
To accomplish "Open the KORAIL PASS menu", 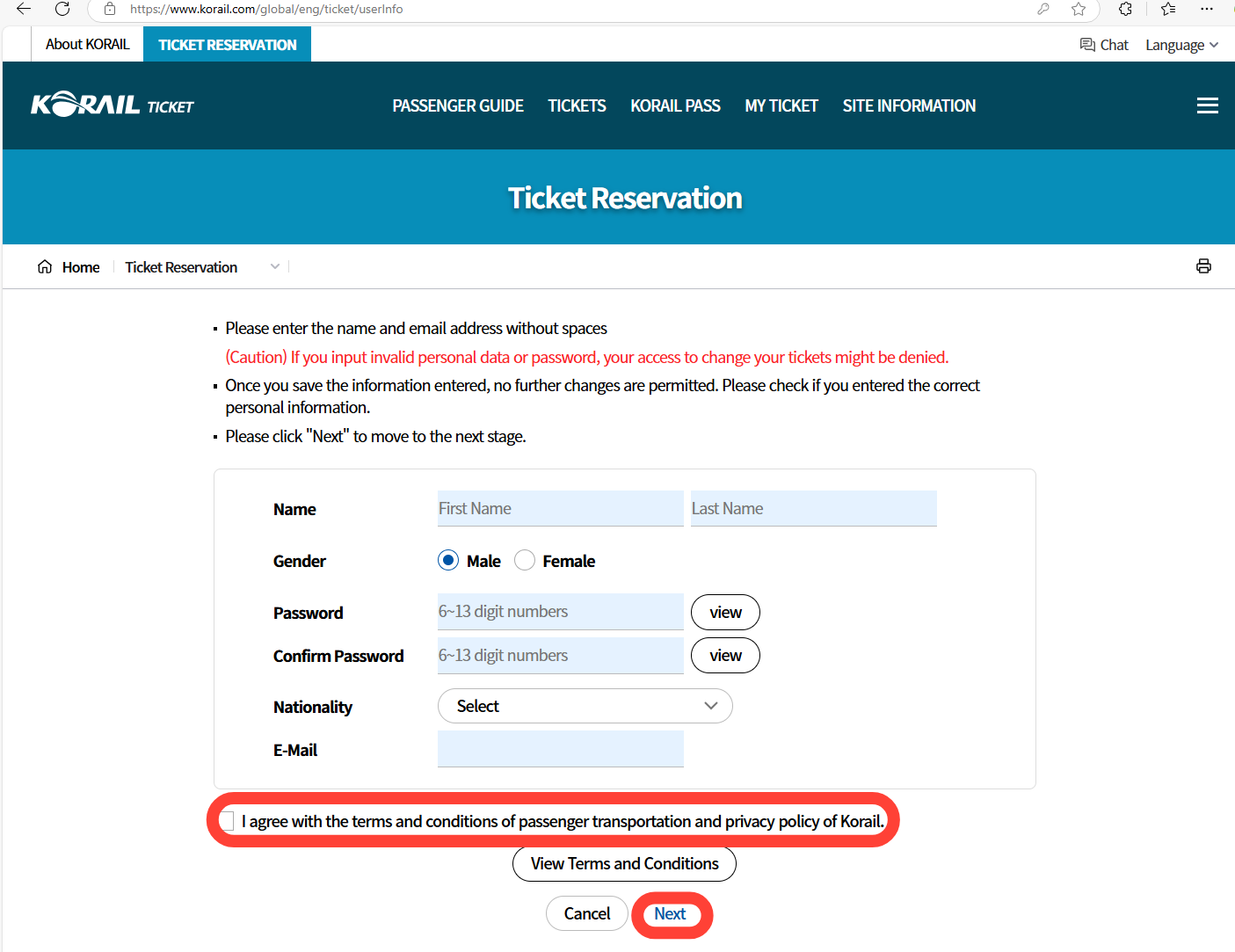I will point(675,105).
